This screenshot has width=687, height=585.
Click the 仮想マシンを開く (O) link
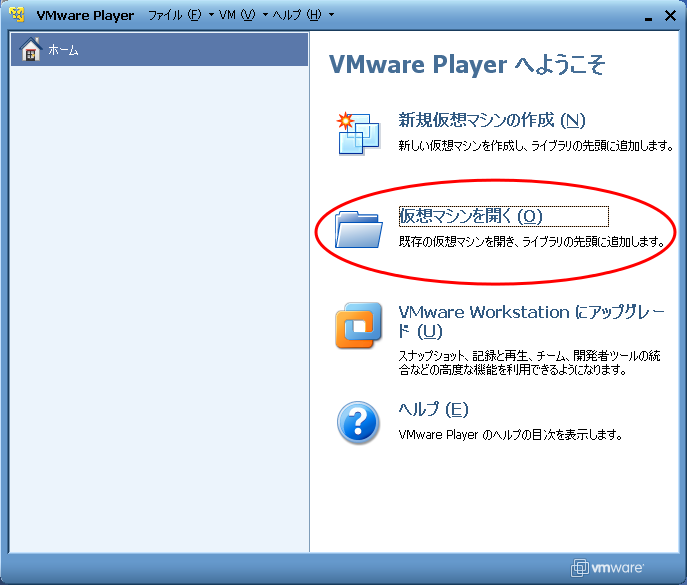point(471,216)
